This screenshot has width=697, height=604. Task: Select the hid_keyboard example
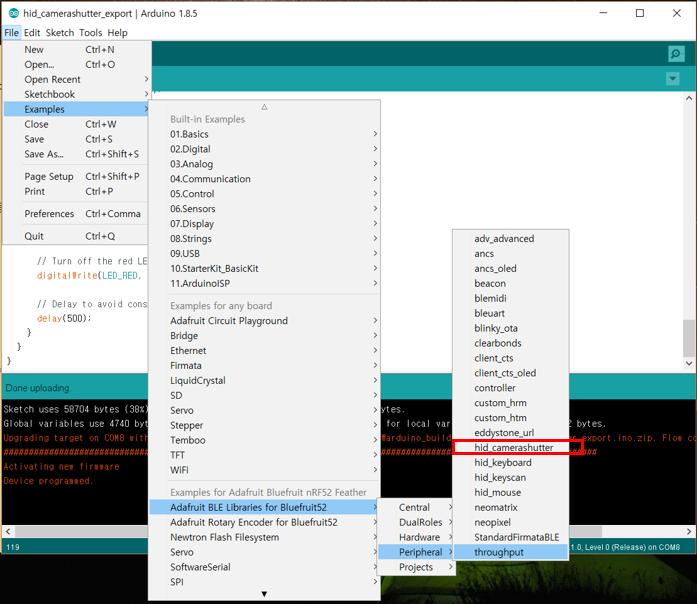502,463
